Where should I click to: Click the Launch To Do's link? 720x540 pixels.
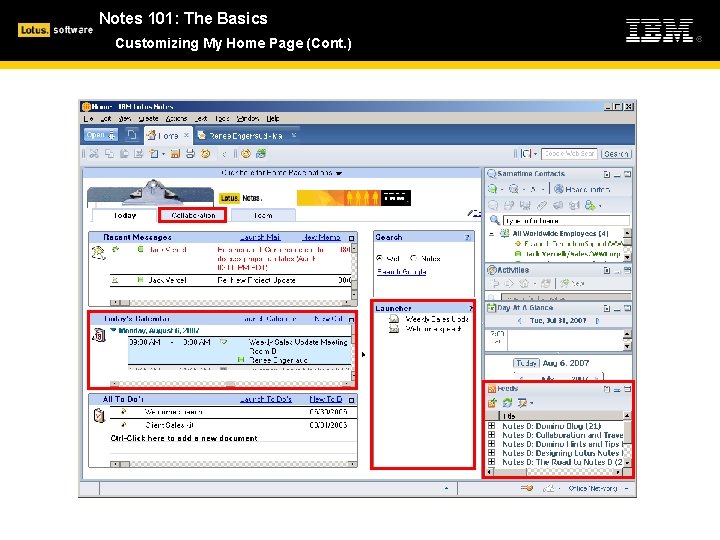[x=266, y=399]
